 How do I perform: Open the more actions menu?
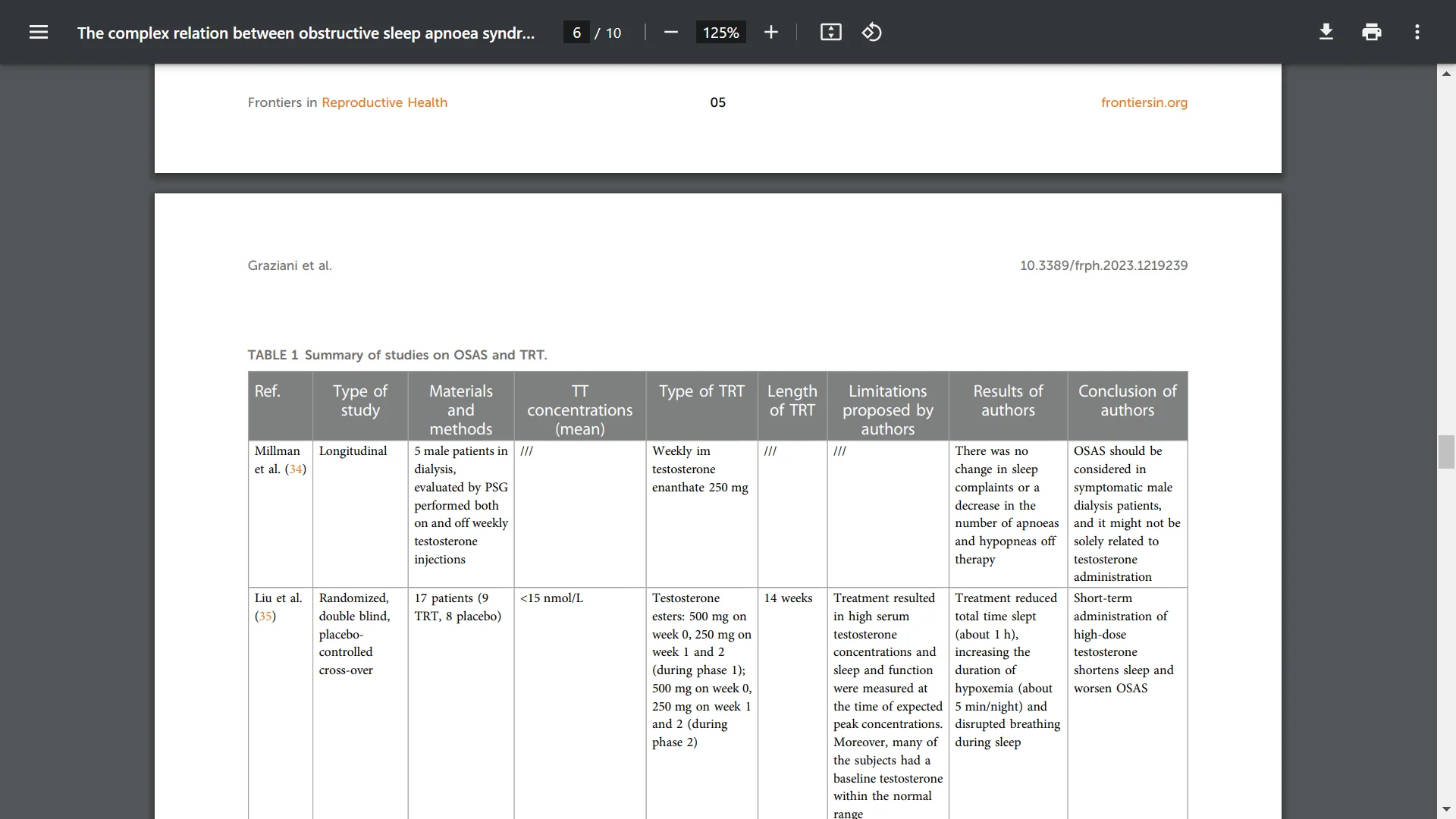[x=1417, y=32]
